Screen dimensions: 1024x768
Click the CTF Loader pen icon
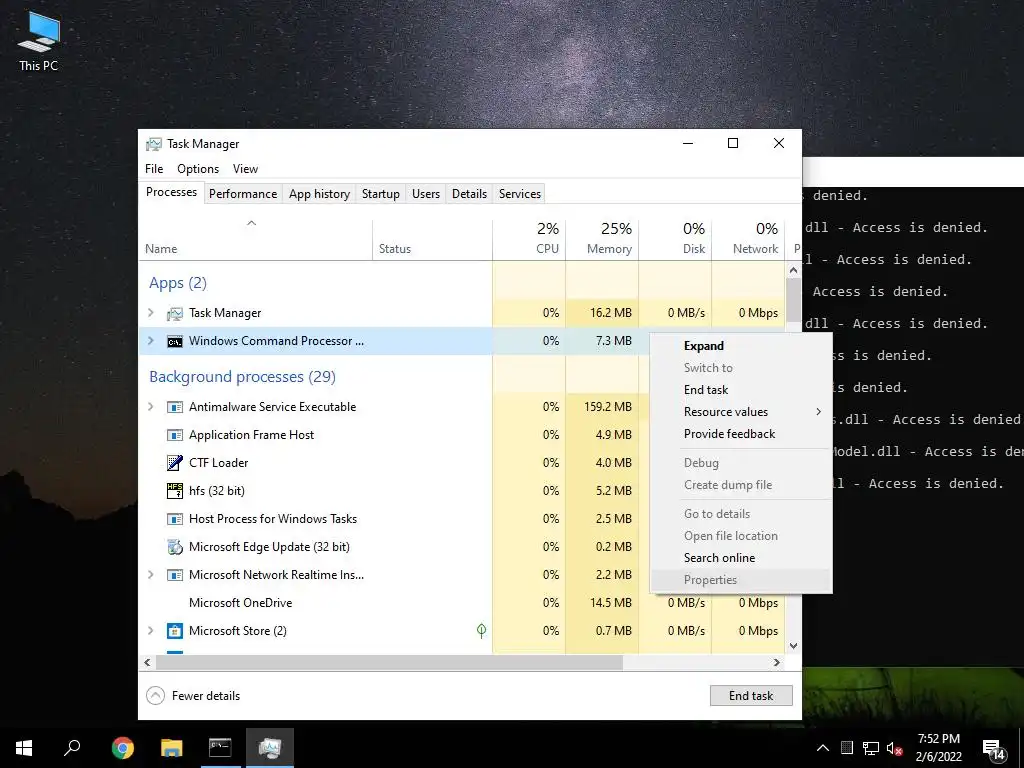[x=174, y=463]
